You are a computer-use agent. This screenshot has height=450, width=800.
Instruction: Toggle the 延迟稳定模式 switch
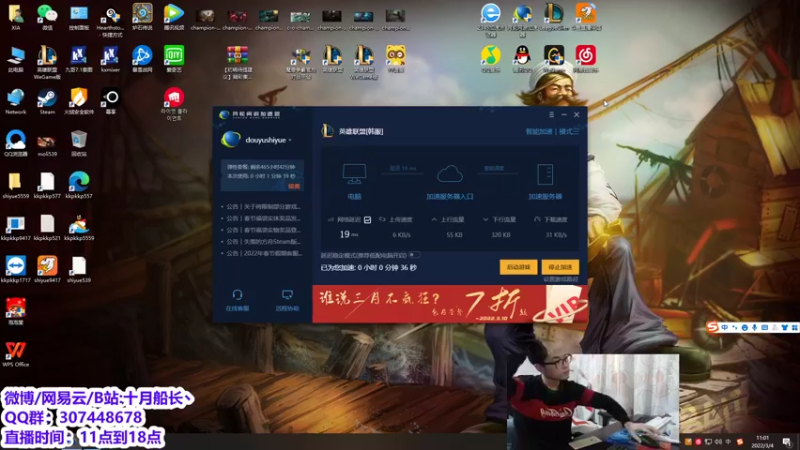[x=415, y=255]
